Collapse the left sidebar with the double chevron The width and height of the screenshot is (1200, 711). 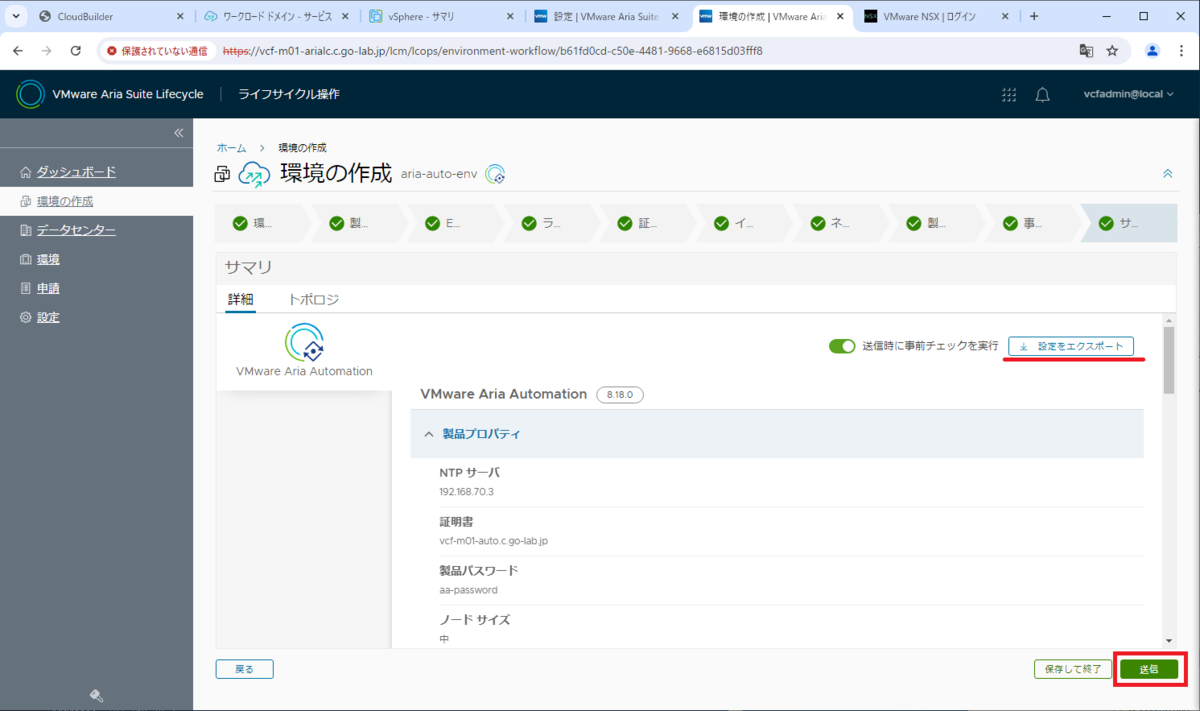coord(179,133)
